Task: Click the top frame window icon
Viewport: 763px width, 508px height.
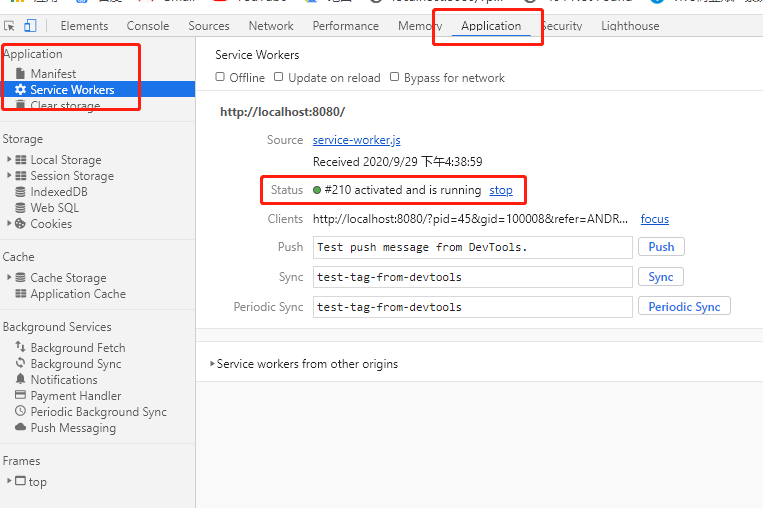Action: click(20, 481)
